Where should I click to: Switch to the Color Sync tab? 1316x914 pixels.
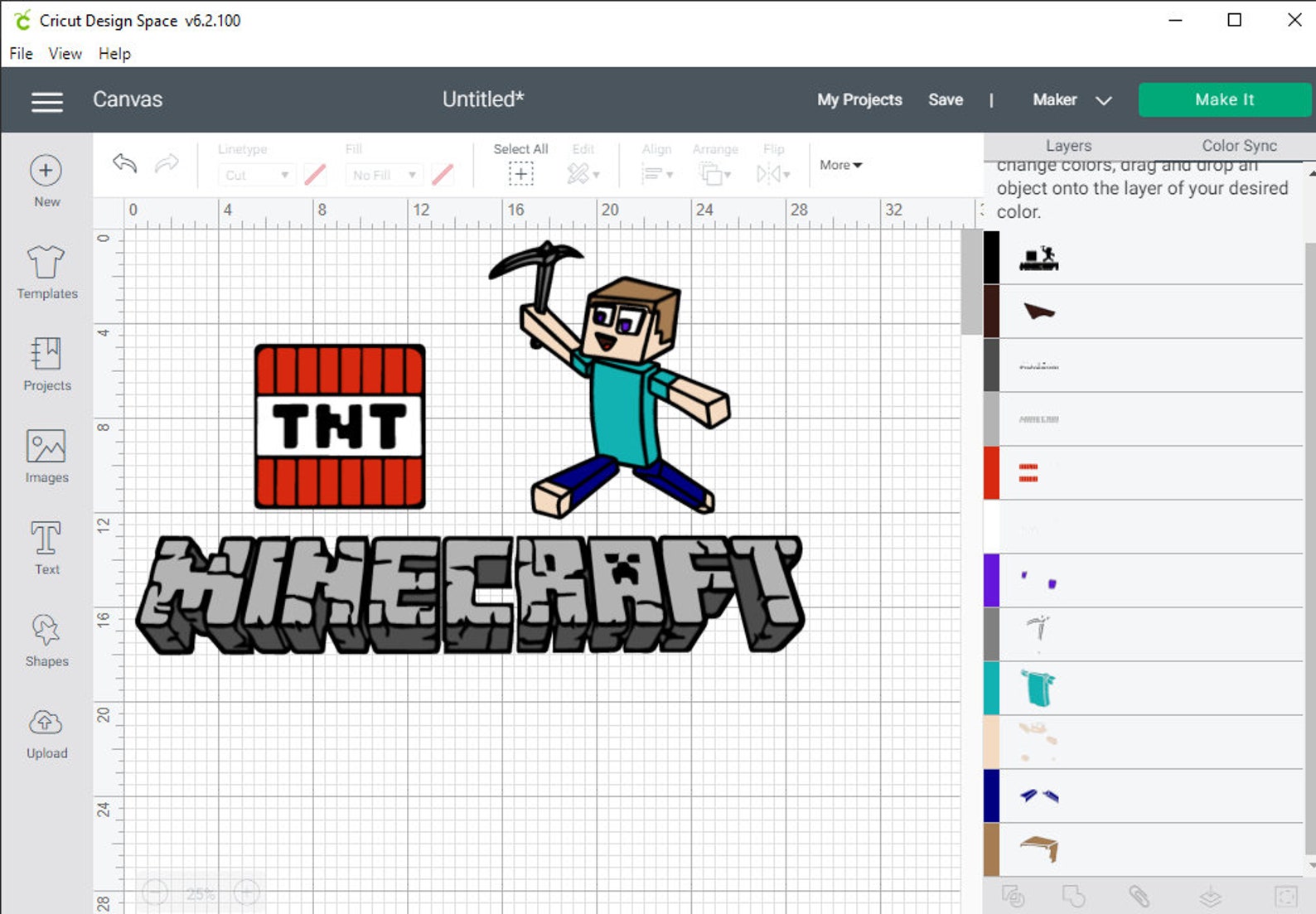coord(1239,146)
